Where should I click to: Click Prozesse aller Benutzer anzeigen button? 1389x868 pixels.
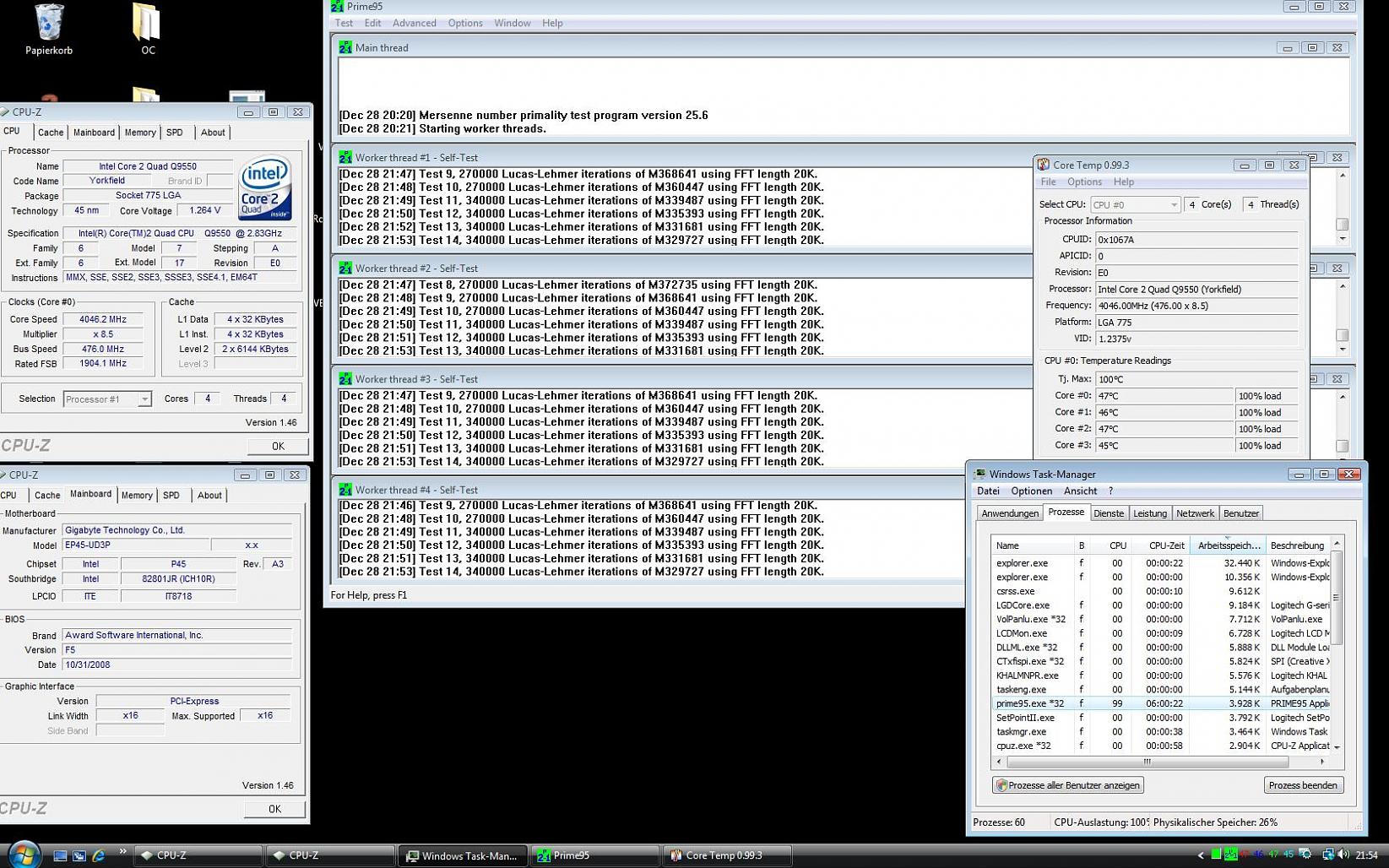pos(1068,785)
